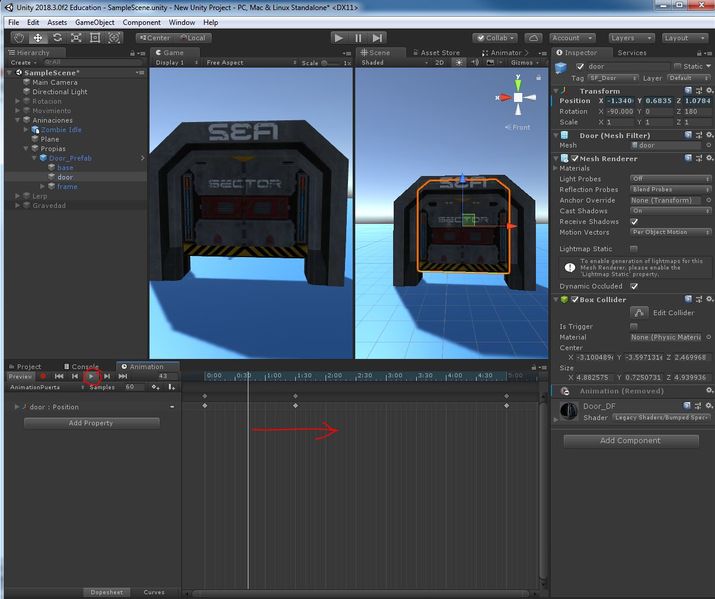Open Cast Shadows dropdown
715x599 pixels.
coord(670,211)
